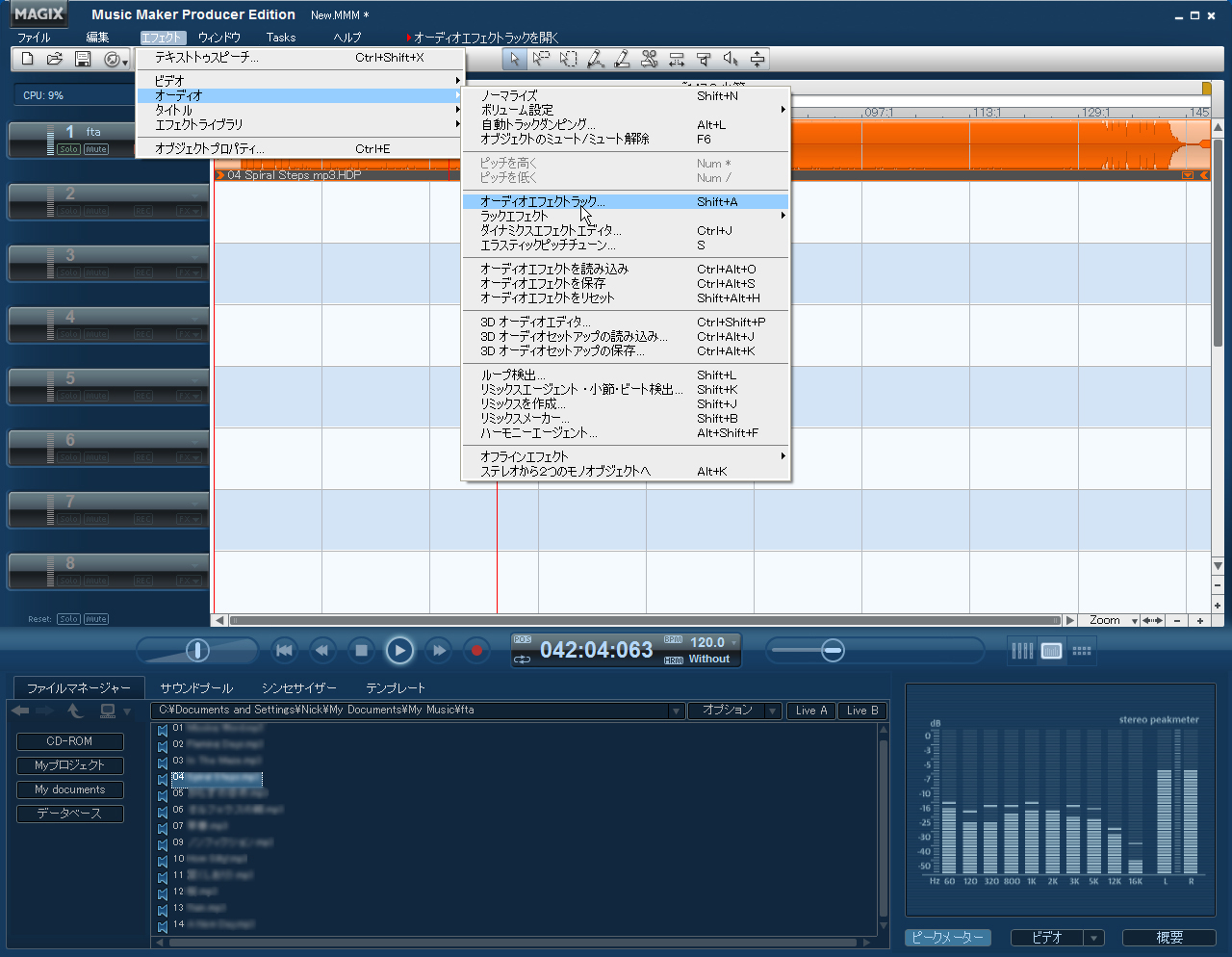The height and width of the screenshot is (957, 1232).
Task: Switch to the シンセサイザー tab
Action: click(299, 688)
